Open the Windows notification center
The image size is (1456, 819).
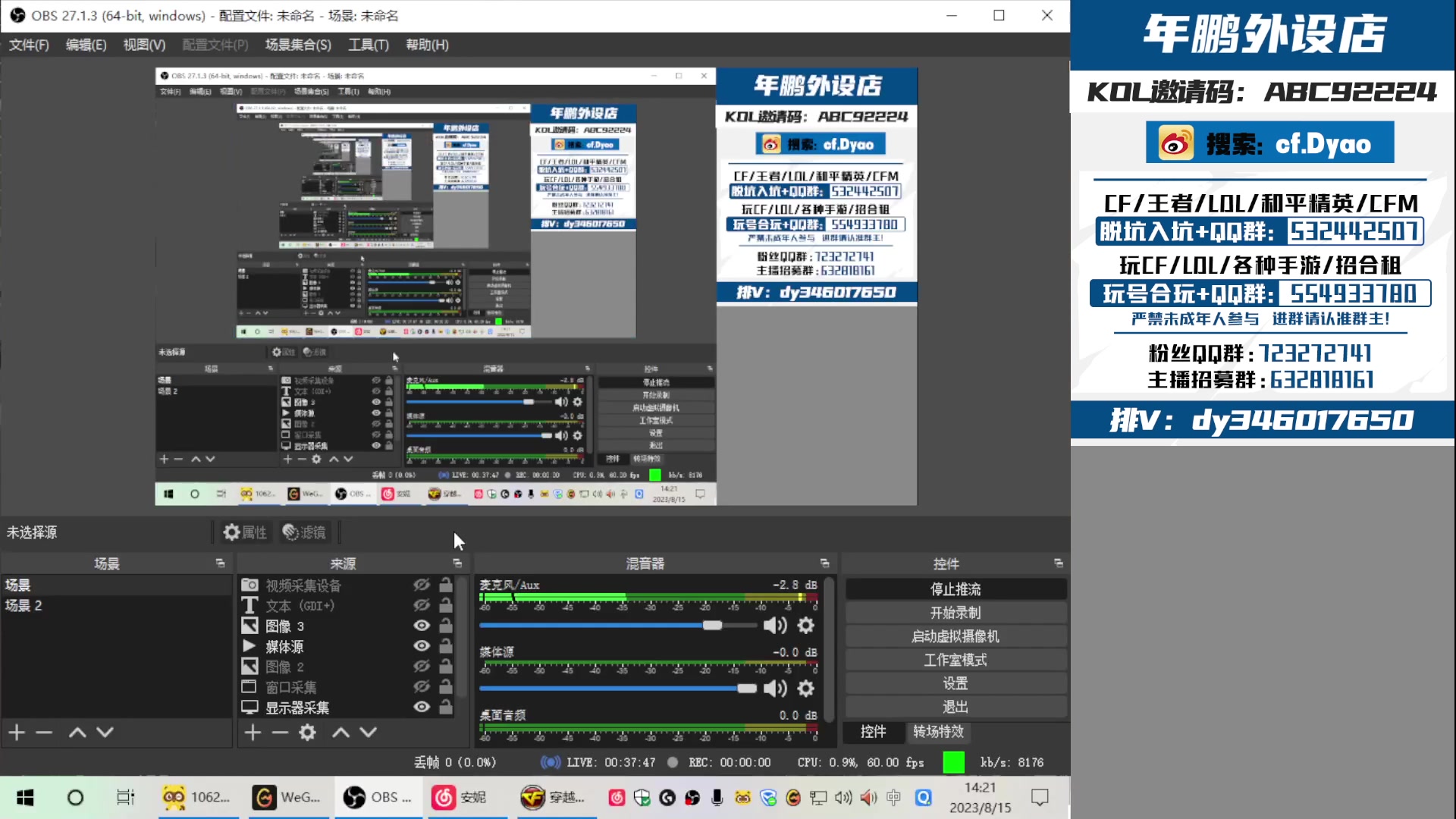(x=1040, y=798)
